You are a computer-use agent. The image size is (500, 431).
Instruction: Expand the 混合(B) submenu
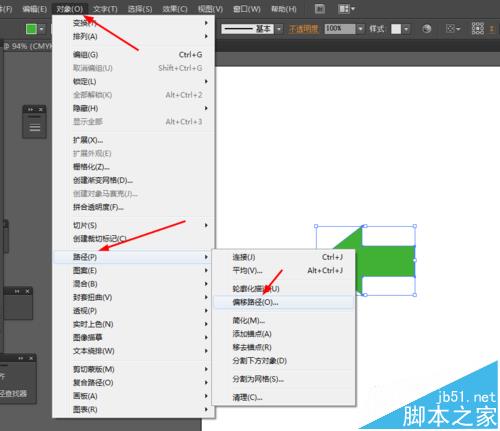tap(133, 284)
